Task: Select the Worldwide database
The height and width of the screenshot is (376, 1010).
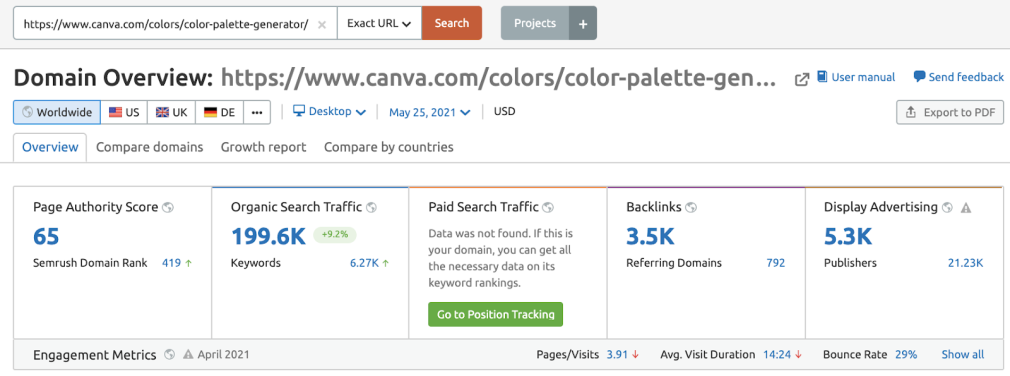Action: [x=57, y=112]
